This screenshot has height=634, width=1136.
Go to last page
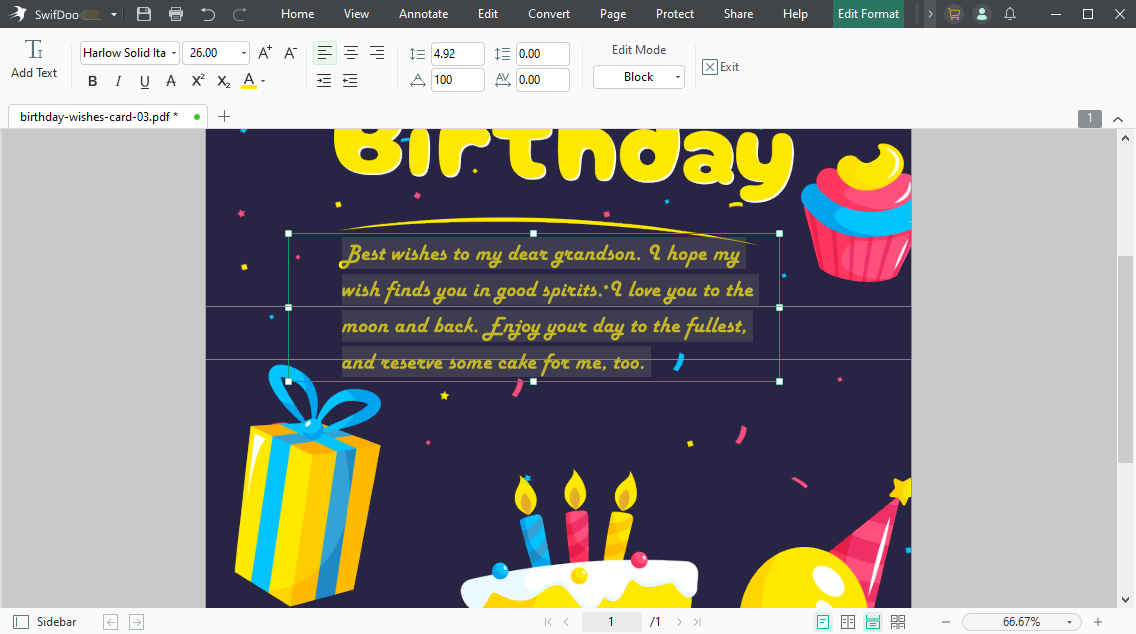697,622
